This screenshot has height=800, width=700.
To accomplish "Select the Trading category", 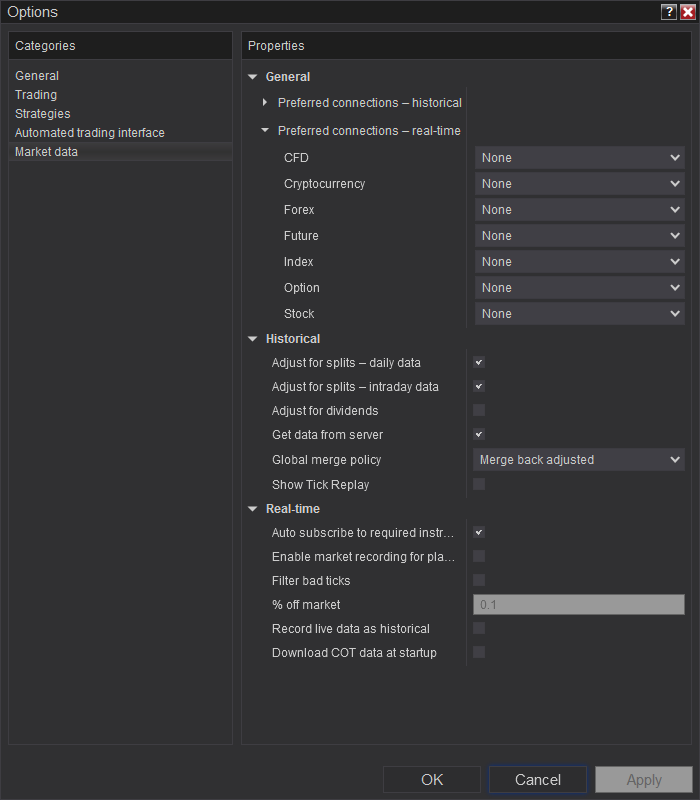I will (x=36, y=95).
